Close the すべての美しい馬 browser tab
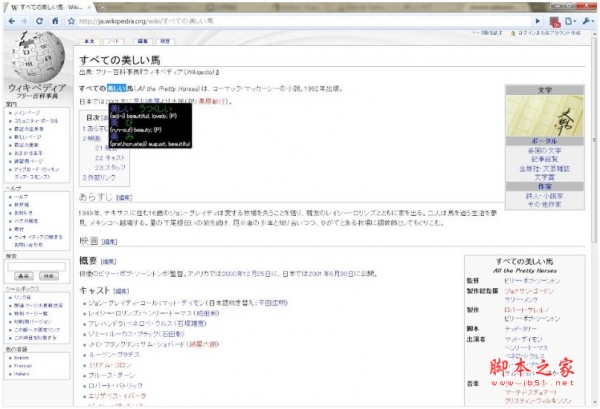600x409 pixels. pos(89,7)
